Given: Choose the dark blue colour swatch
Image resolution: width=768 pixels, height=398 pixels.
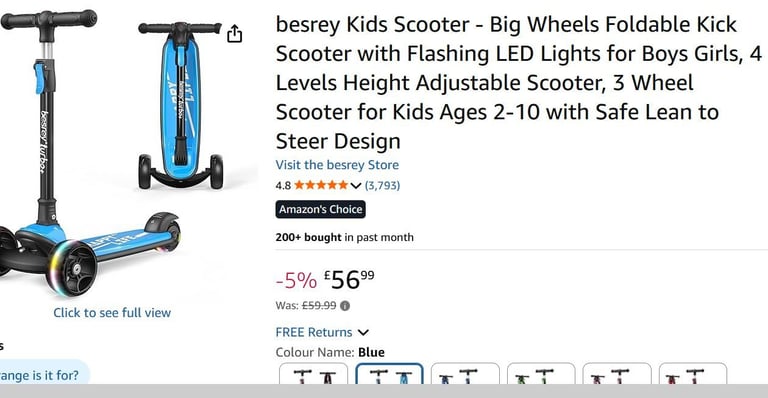Looking at the screenshot, I should pyautogui.click(x=465, y=374).
